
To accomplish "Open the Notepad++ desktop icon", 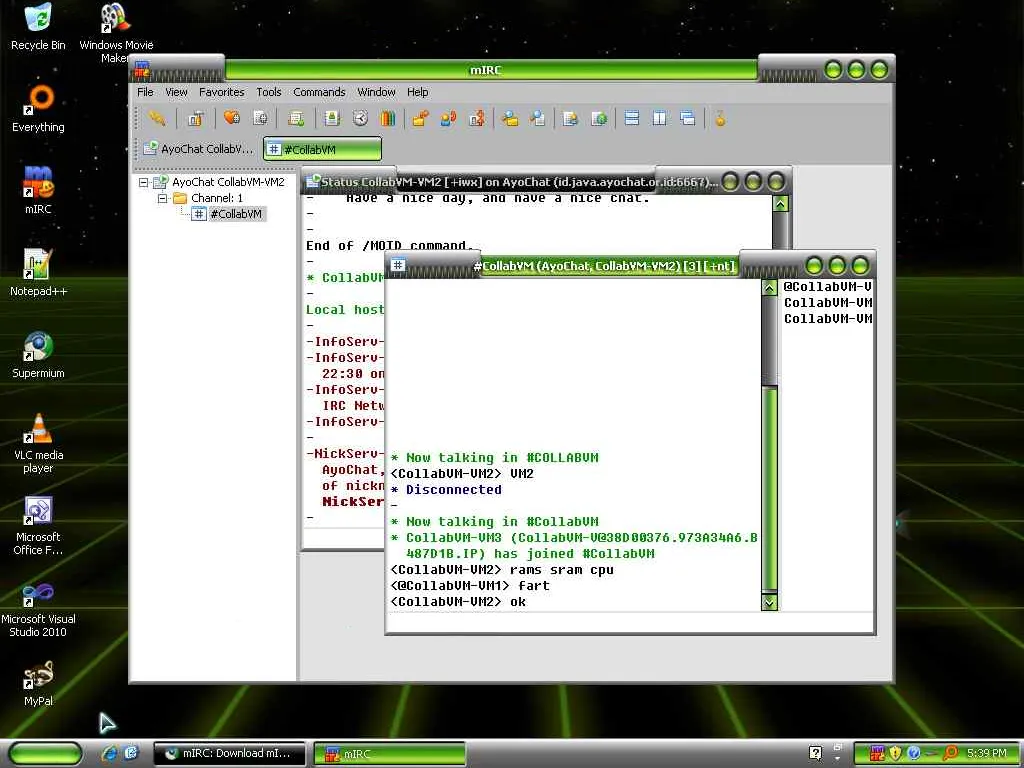I will click(x=38, y=272).
